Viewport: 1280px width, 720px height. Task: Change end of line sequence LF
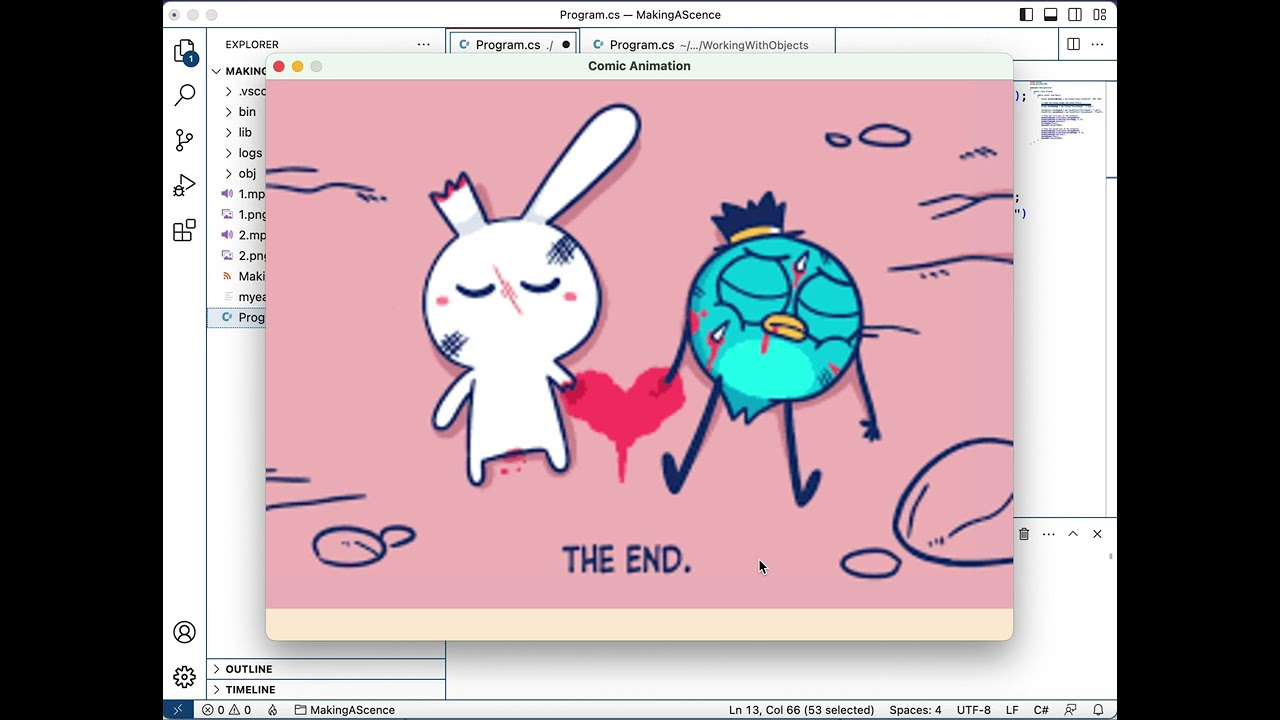click(x=1012, y=710)
